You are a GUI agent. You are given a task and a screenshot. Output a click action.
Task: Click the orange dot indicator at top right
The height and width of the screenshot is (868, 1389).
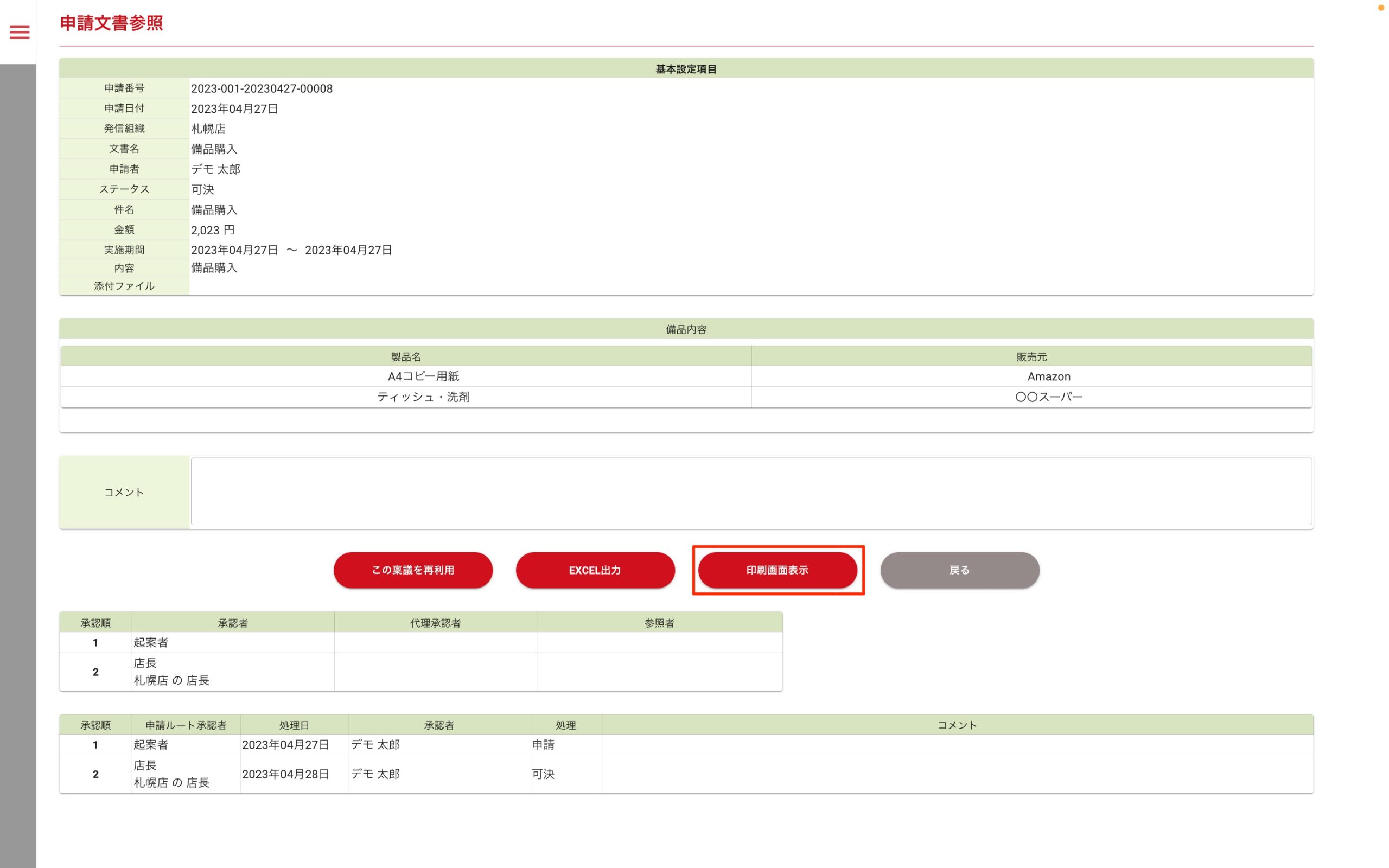click(x=1380, y=8)
